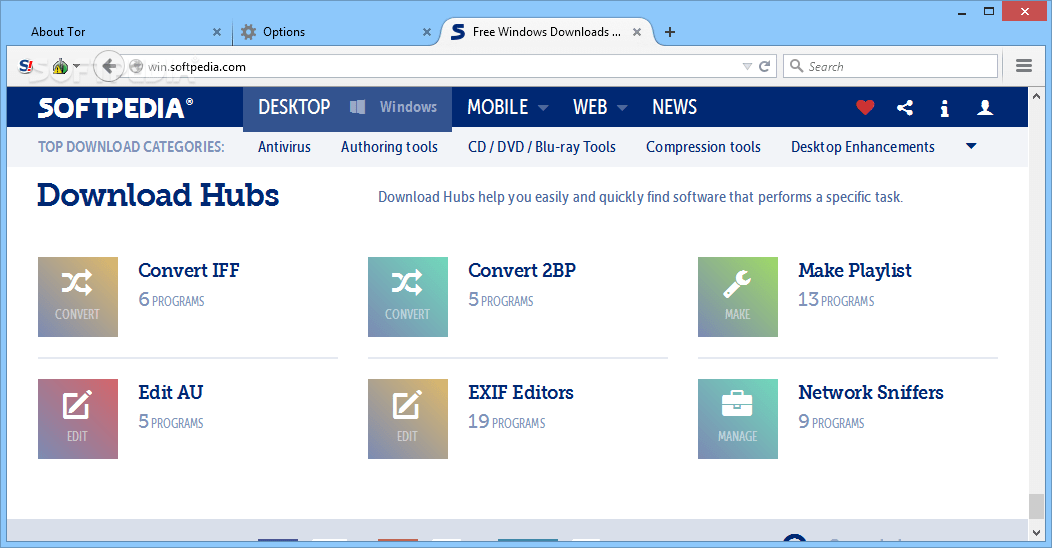Open the Compression tools category
The width and height of the screenshot is (1052, 548).
703,147
